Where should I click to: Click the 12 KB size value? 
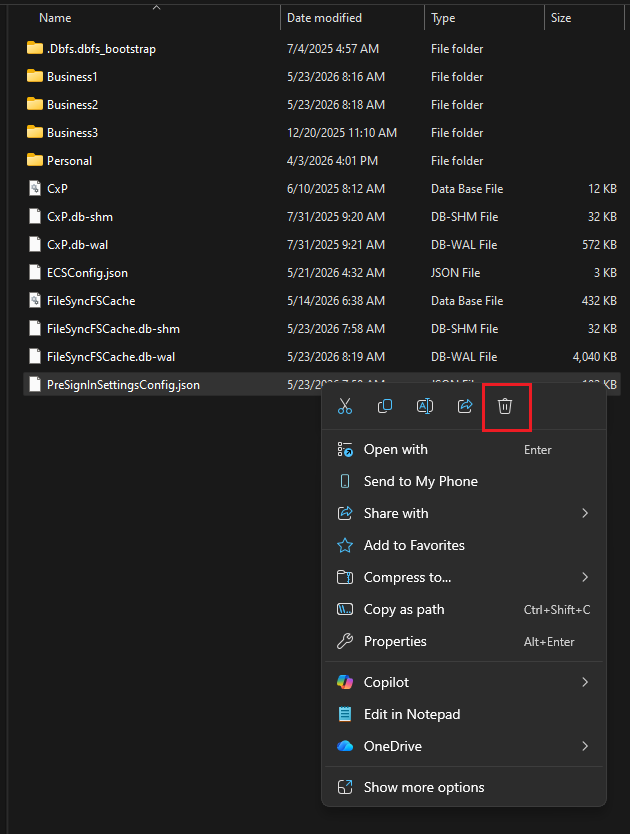point(602,188)
